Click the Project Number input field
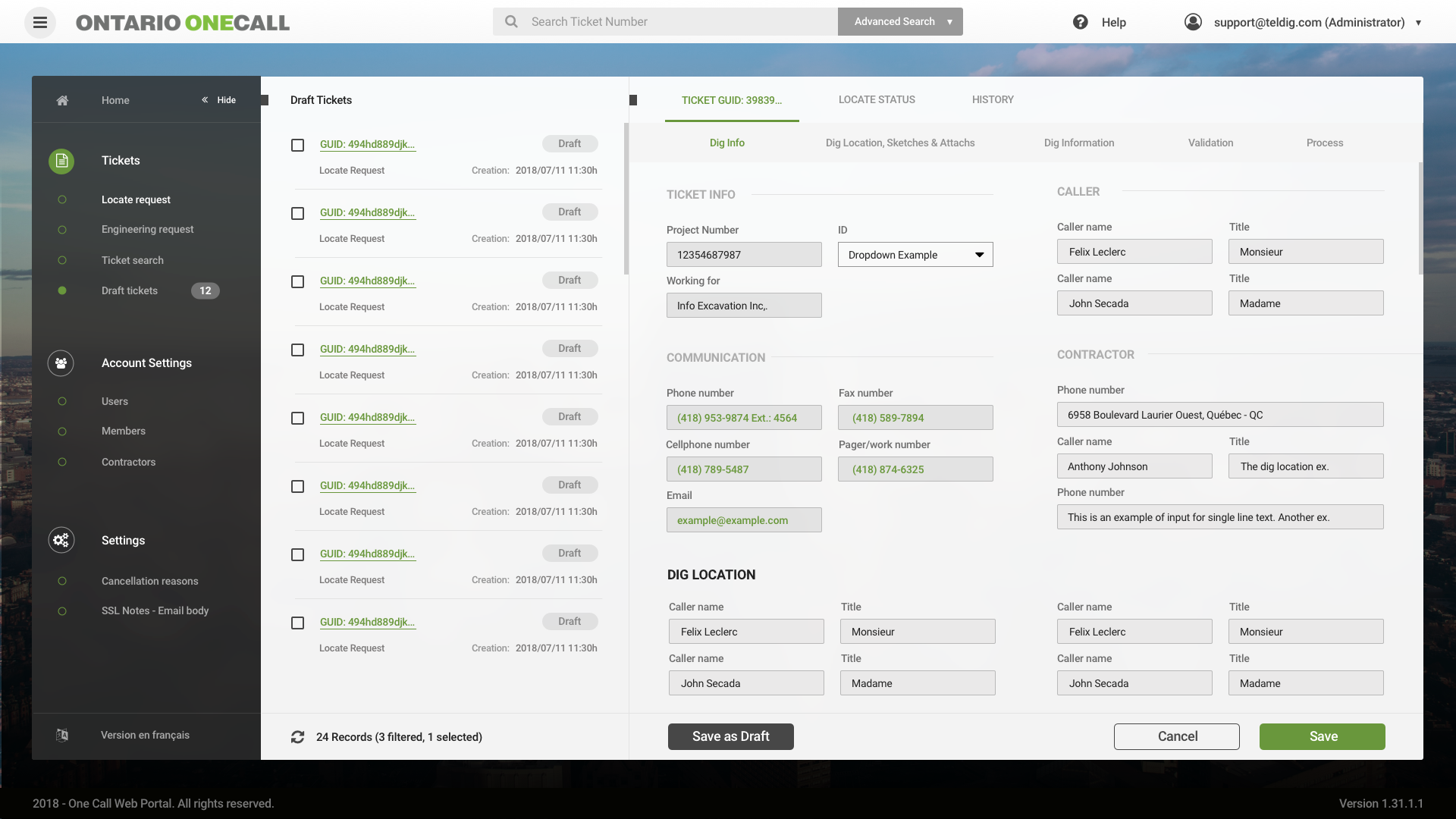The width and height of the screenshot is (1456, 819). [743, 255]
